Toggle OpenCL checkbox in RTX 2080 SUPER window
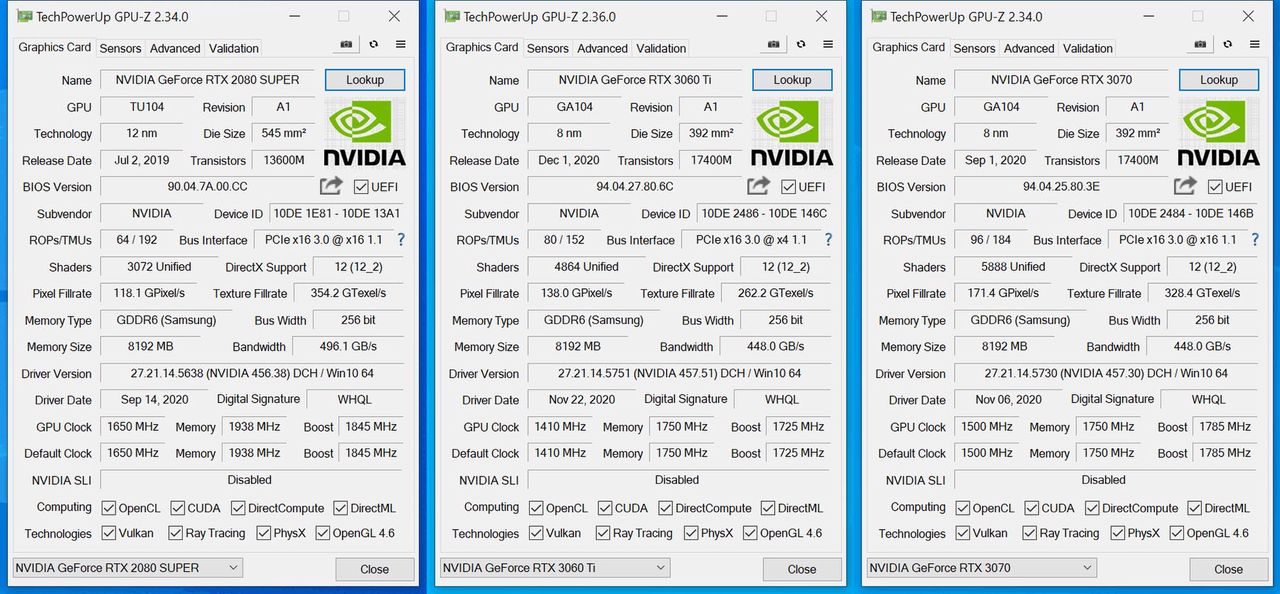 pyautogui.click(x=109, y=508)
